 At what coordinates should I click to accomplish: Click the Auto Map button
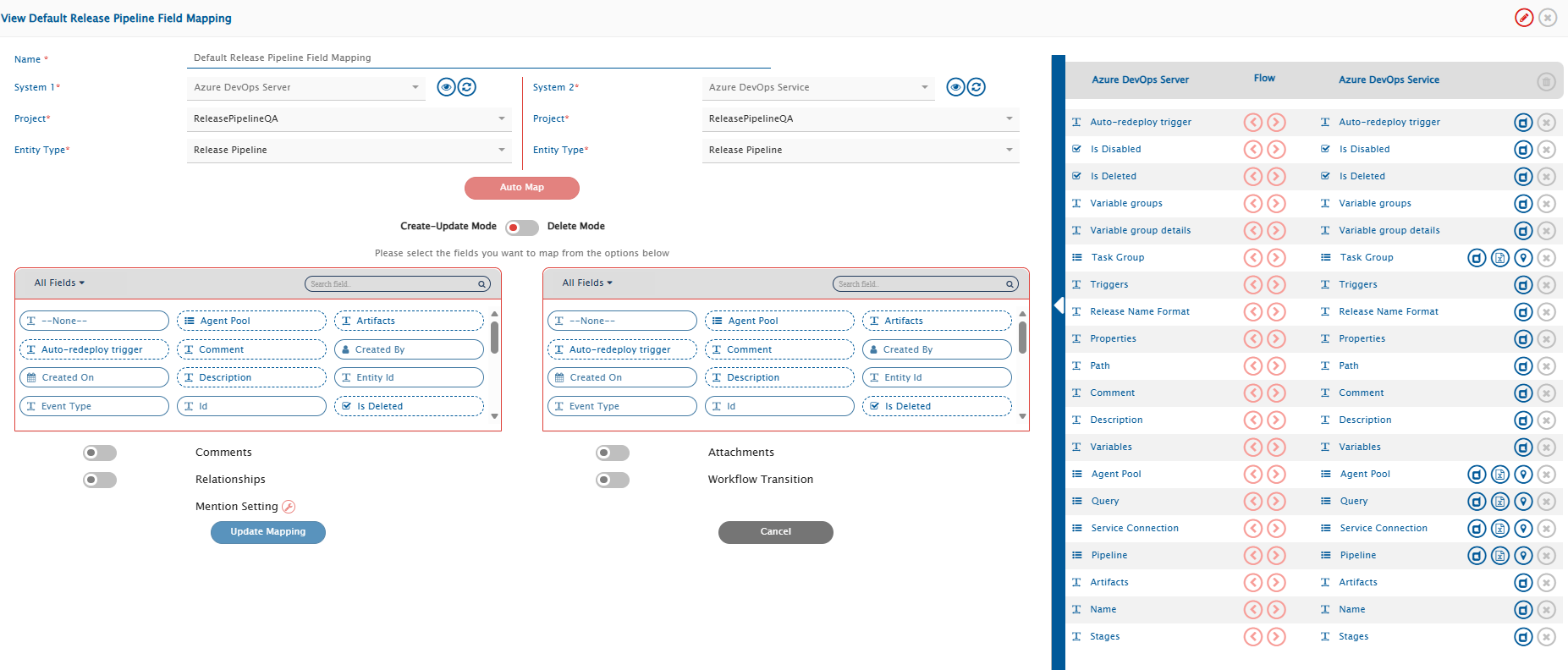click(x=521, y=188)
